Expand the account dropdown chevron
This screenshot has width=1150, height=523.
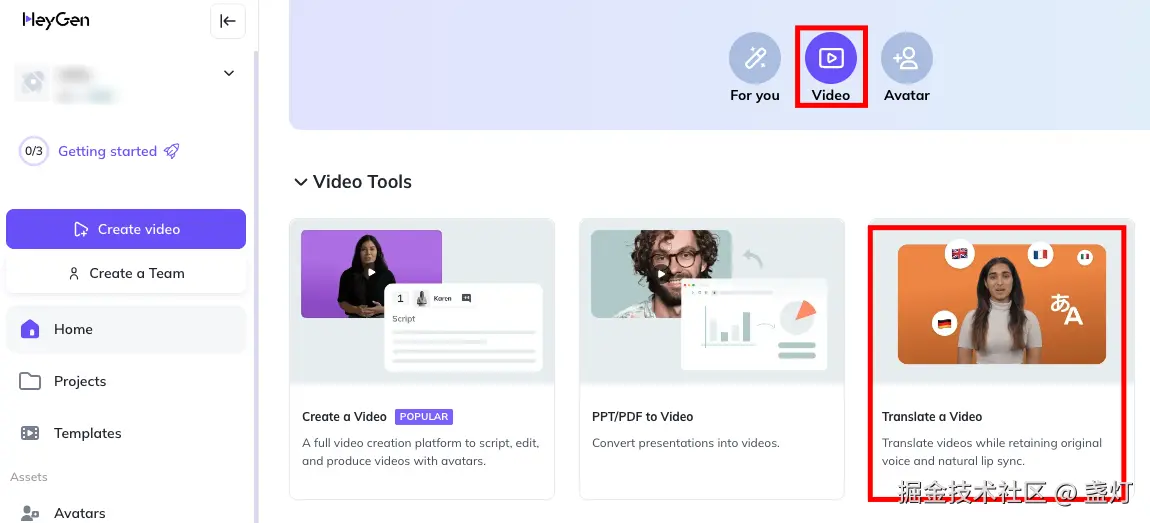coord(229,73)
